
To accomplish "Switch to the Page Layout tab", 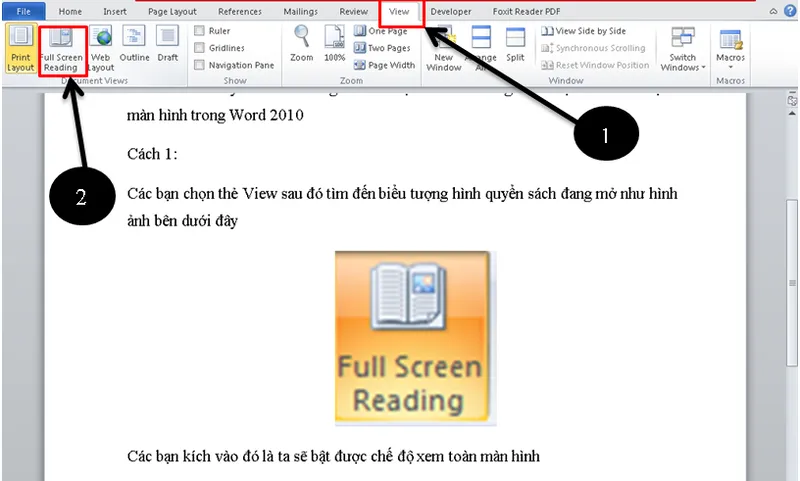I will point(172,12).
